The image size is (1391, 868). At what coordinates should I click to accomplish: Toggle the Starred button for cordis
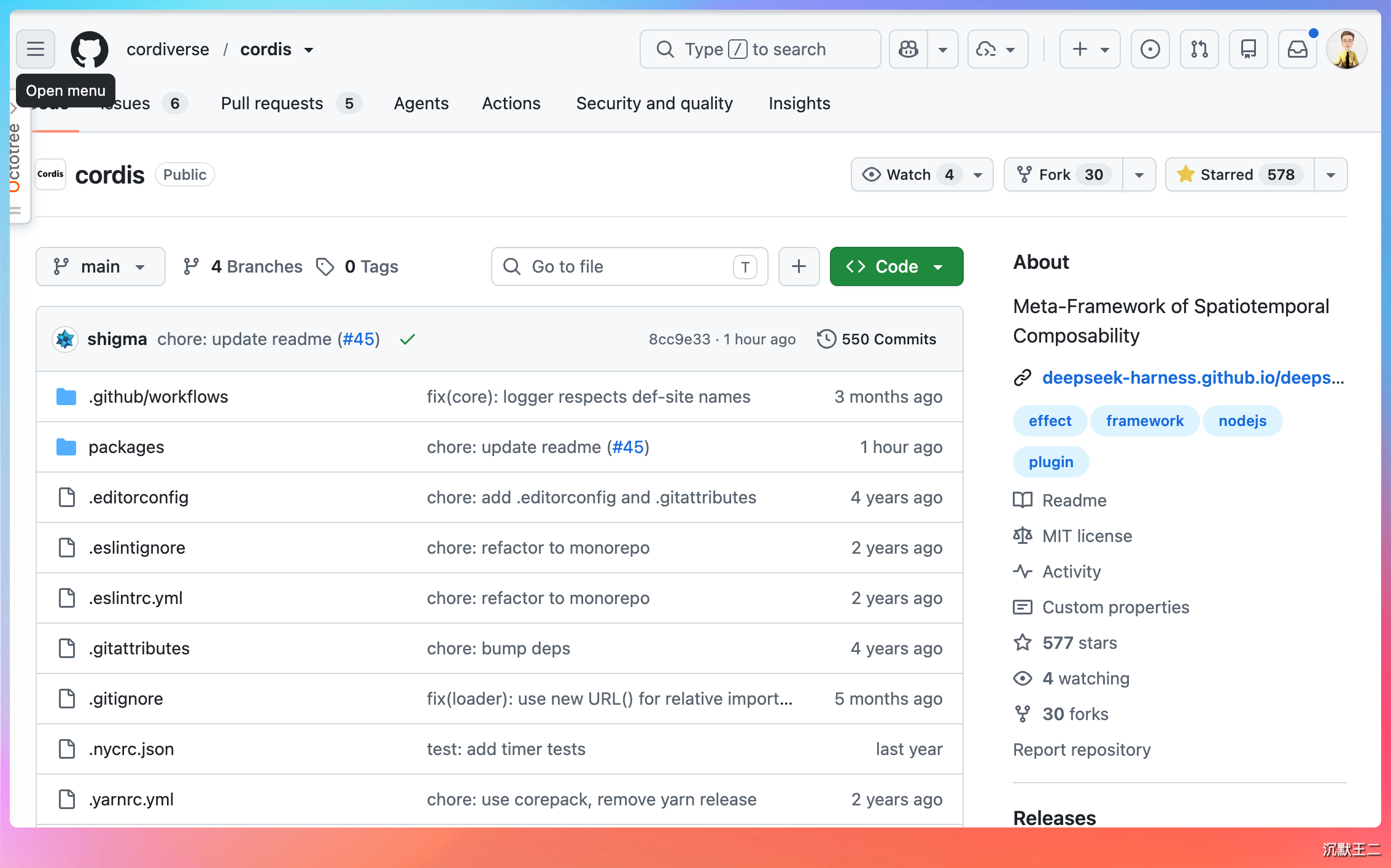1239,174
